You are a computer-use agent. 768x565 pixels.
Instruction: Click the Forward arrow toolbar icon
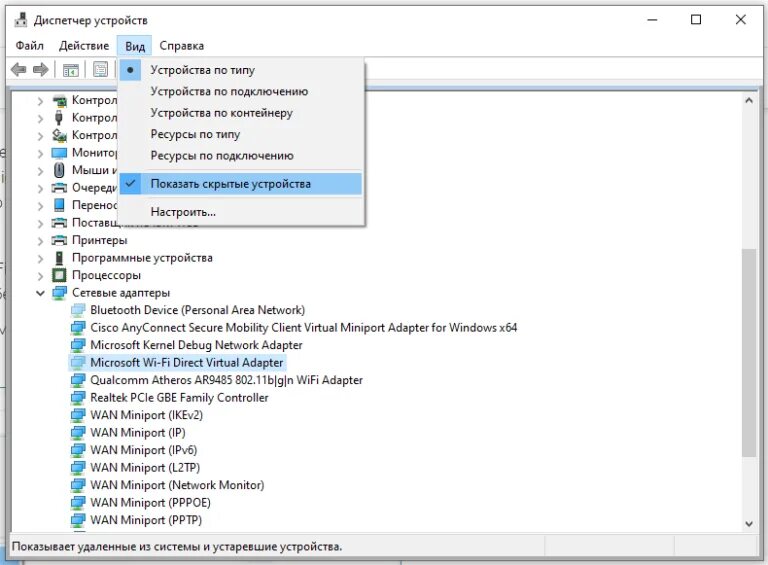tap(41, 70)
